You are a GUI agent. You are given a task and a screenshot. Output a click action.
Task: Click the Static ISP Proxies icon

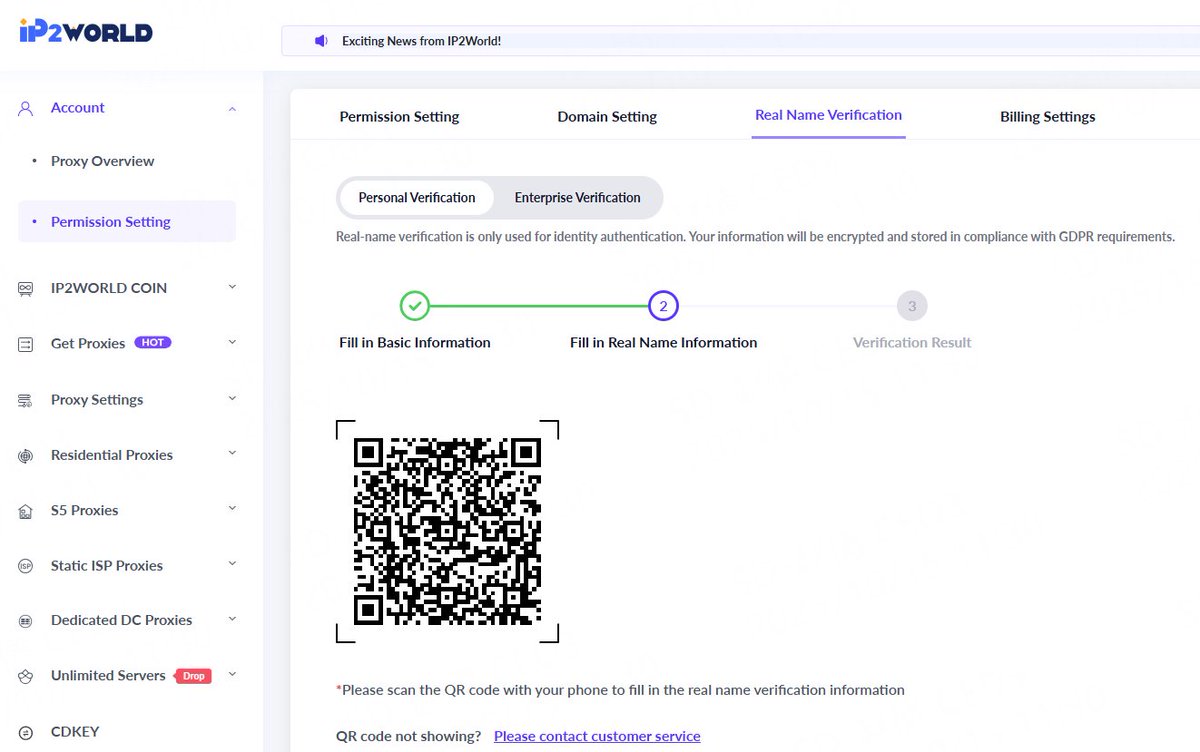26,566
